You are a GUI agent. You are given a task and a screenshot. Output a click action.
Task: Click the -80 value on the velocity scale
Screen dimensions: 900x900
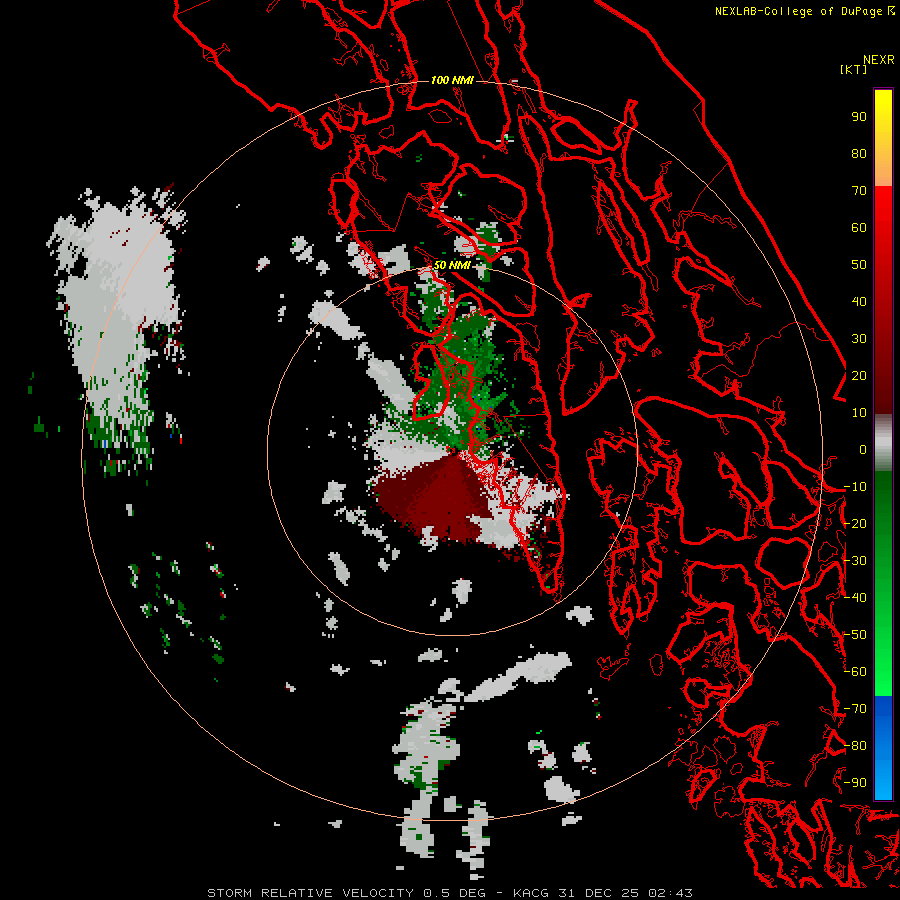click(855, 746)
